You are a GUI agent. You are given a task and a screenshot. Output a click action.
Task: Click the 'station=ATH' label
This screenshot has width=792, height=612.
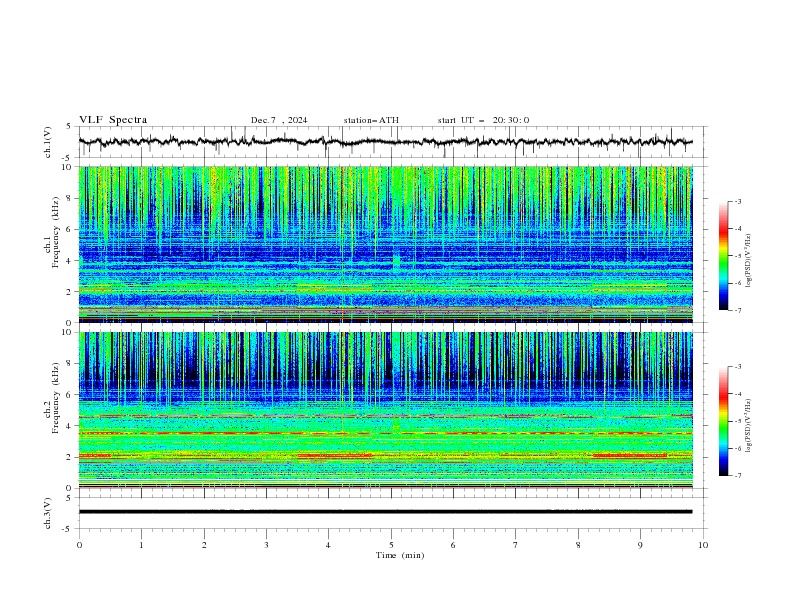tap(371, 120)
